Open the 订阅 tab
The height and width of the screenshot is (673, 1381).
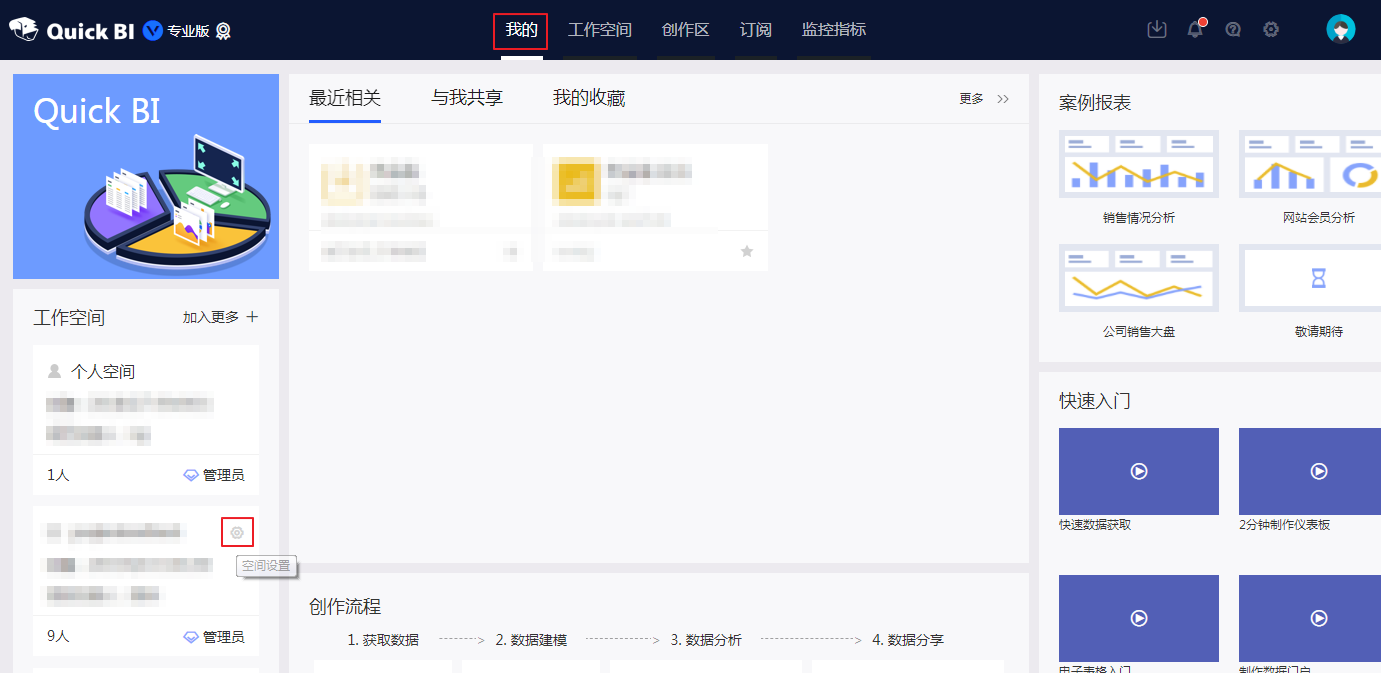[x=756, y=30]
